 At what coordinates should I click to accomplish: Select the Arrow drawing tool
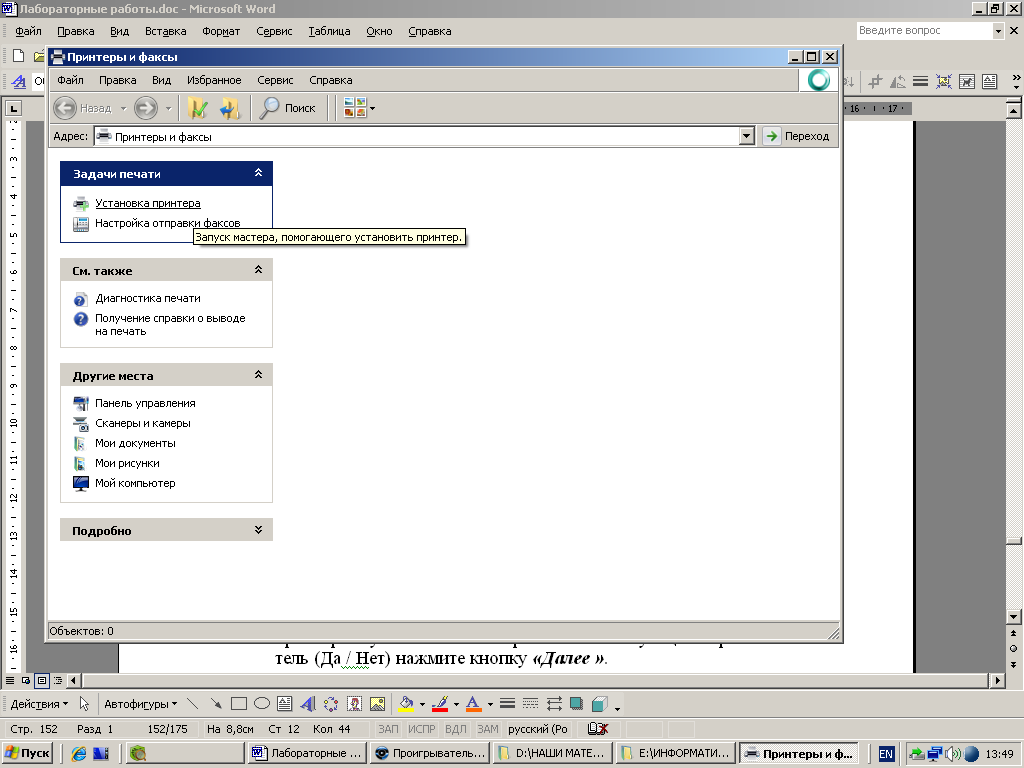[x=216, y=704]
